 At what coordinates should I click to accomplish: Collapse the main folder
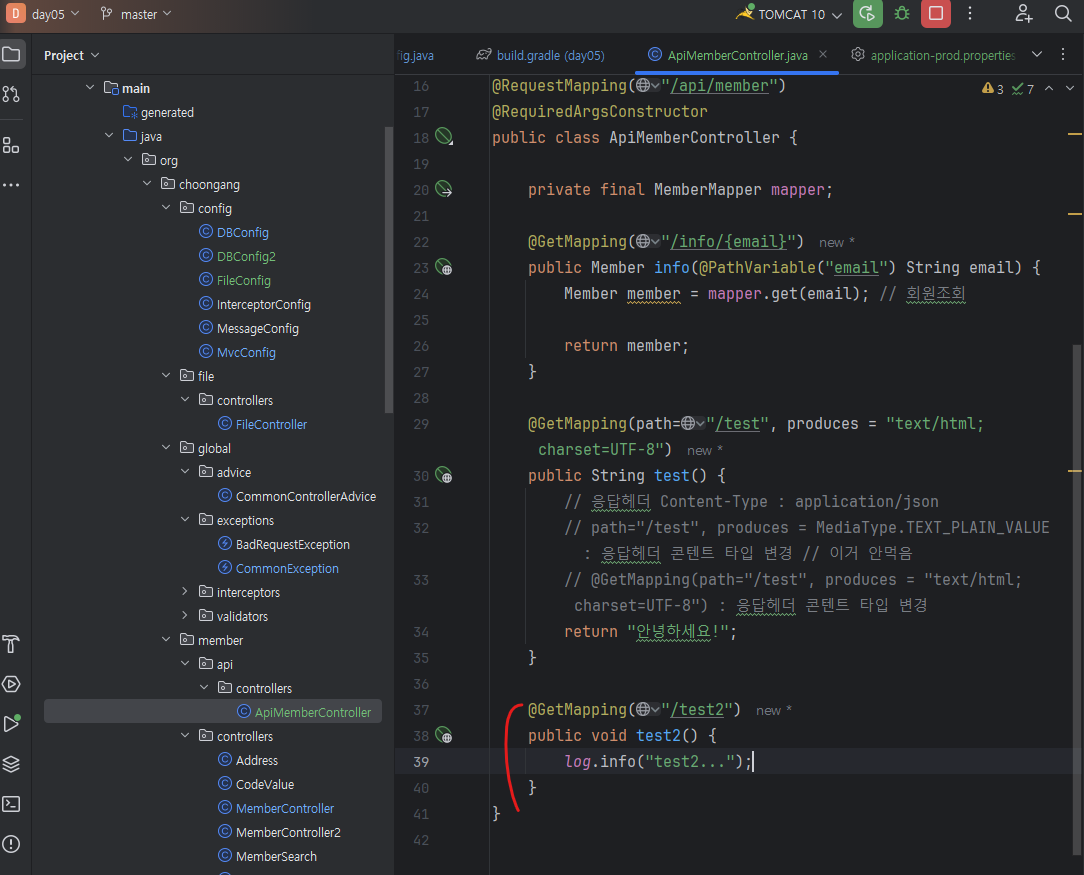90,87
